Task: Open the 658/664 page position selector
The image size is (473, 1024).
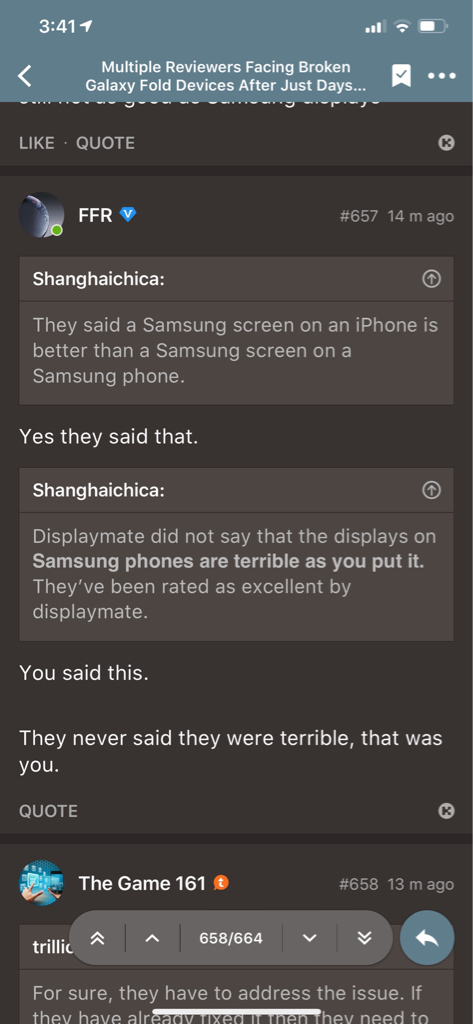Action: [231, 938]
